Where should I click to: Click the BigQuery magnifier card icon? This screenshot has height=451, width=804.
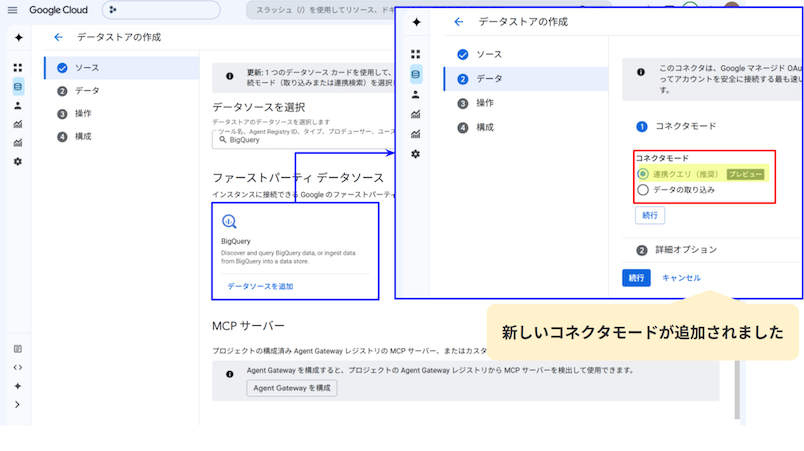pos(229,221)
